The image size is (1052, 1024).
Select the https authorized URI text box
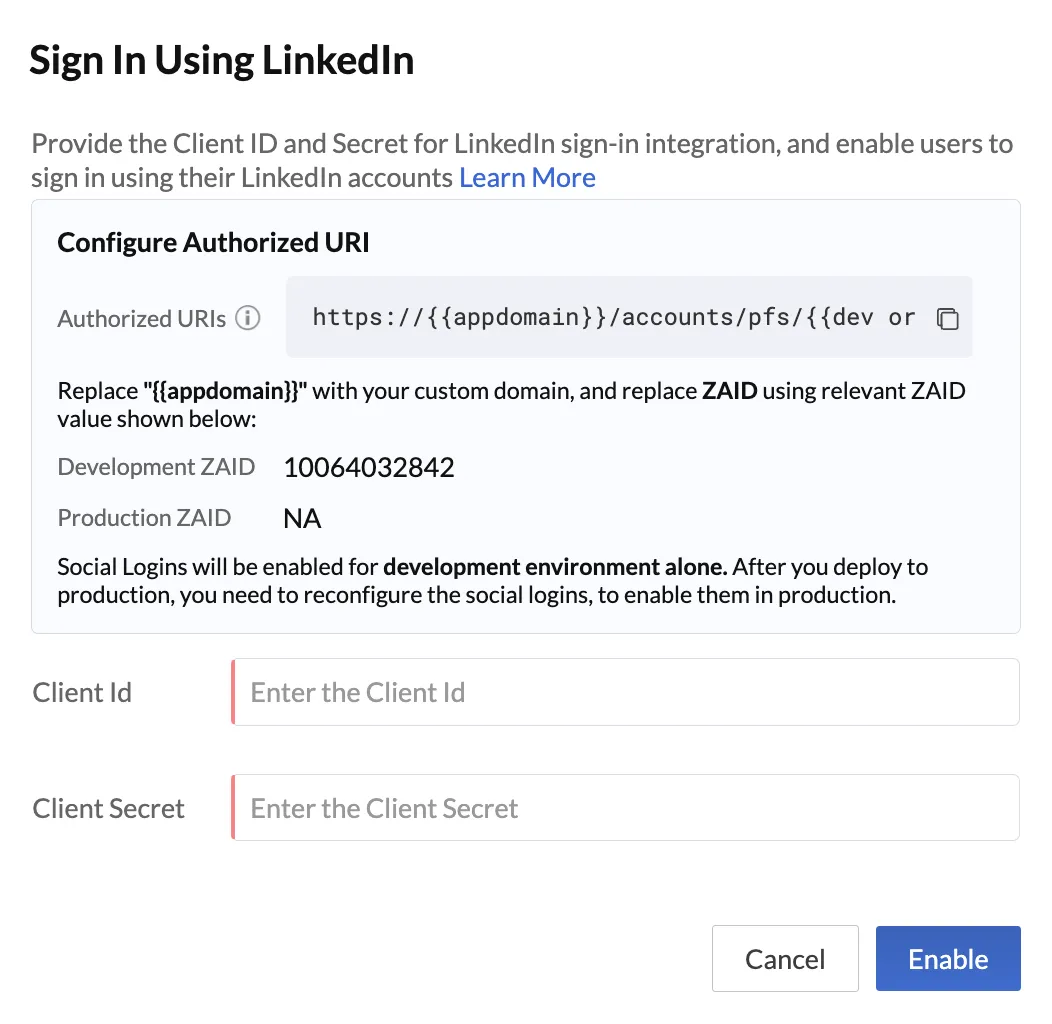(x=629, y=317)
